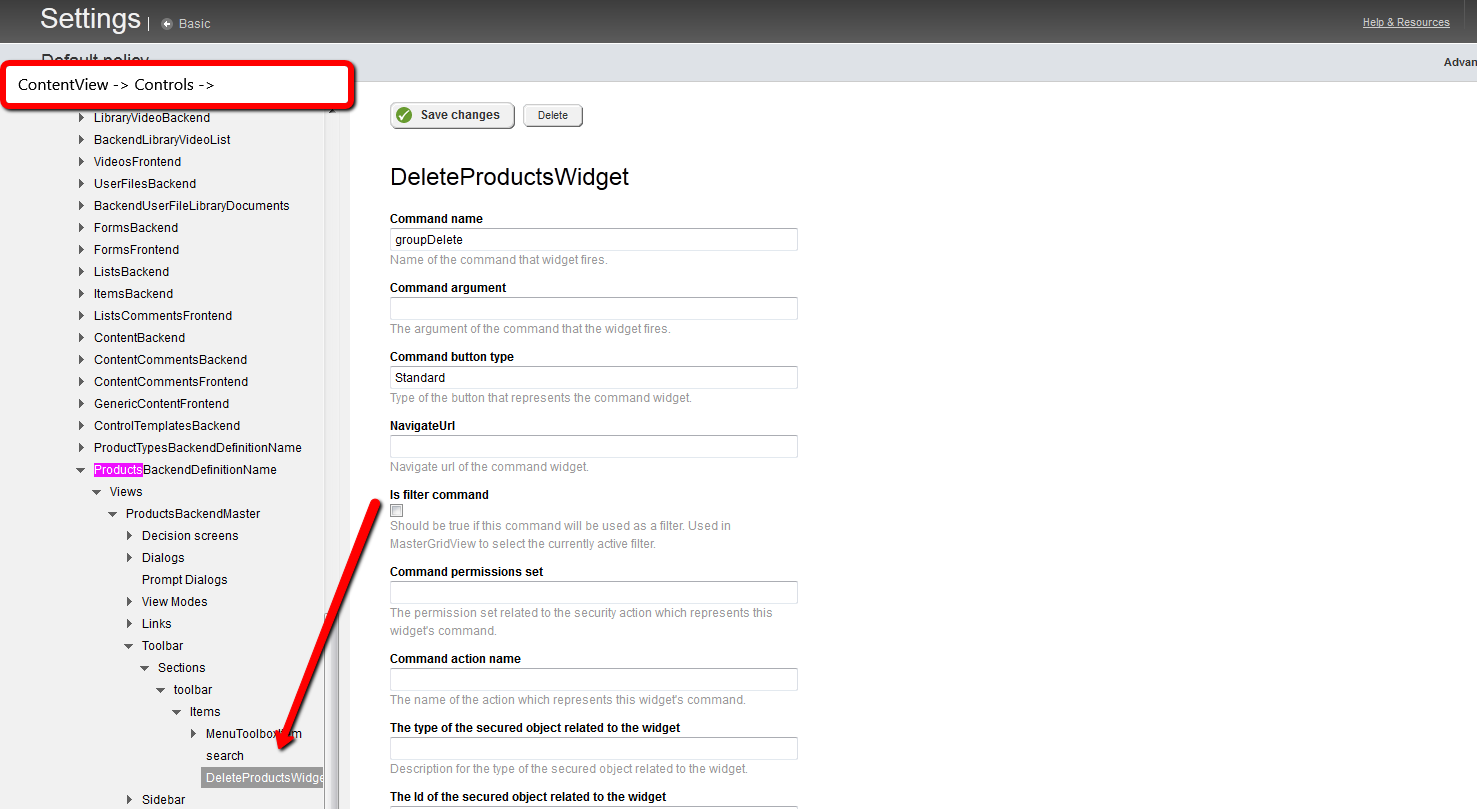Screen dimensions: 1477x809
Task: Expand the VideosFrontend node arrow
Action: [x=82, y=162]
